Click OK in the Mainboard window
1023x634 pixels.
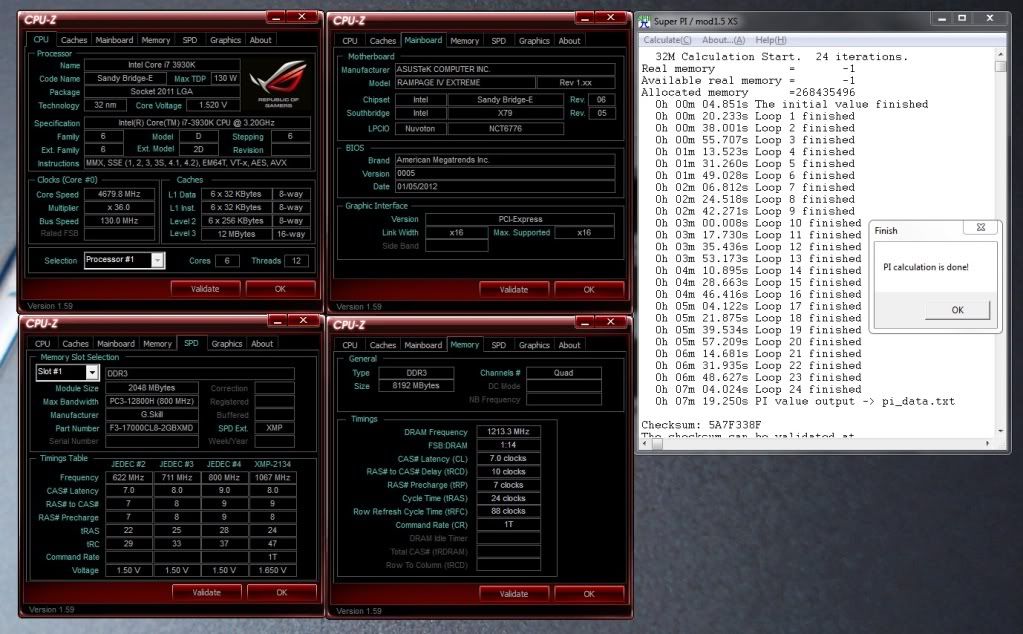tap(588, 289)
